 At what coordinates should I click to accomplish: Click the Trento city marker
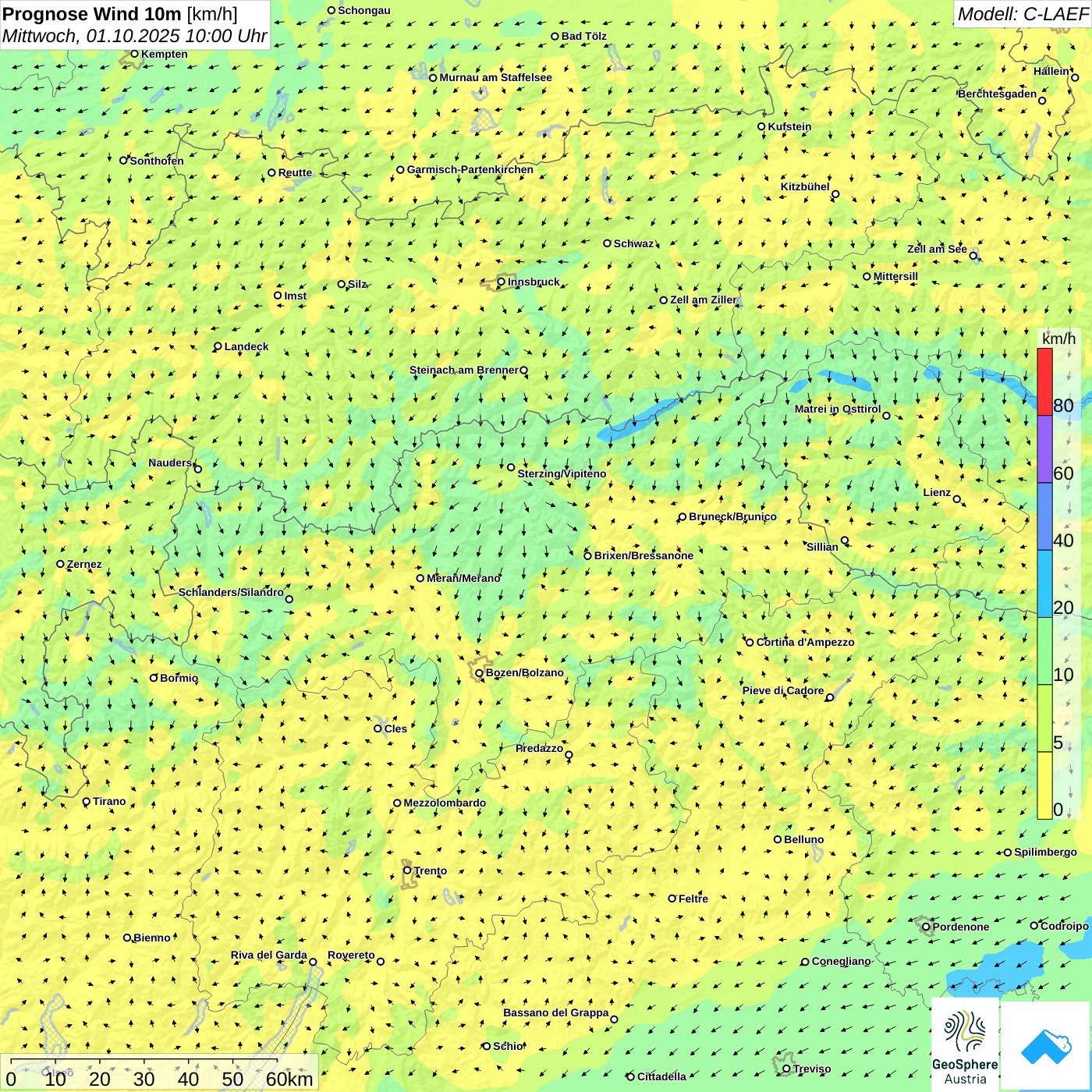[x=407, y=870]
